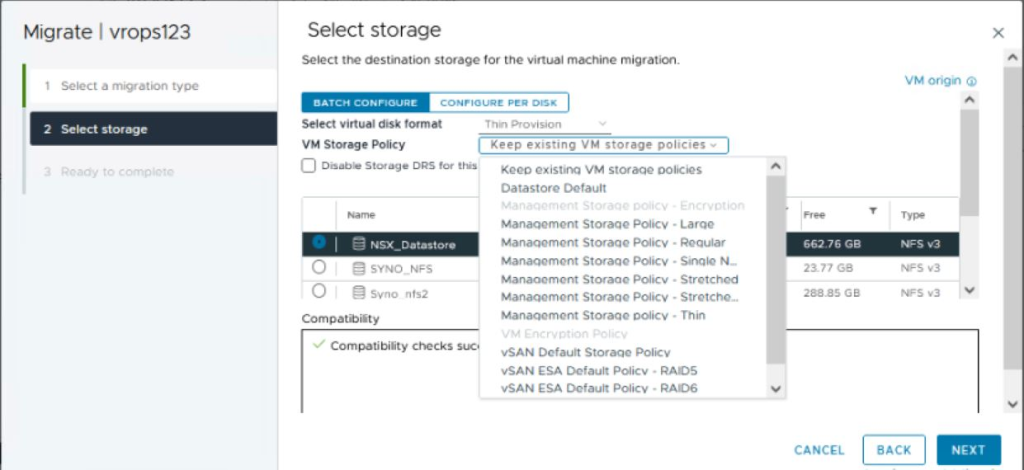Click the policy list scroll-up arrow
Screen dimensions: 1024x470
click(776, 166)
